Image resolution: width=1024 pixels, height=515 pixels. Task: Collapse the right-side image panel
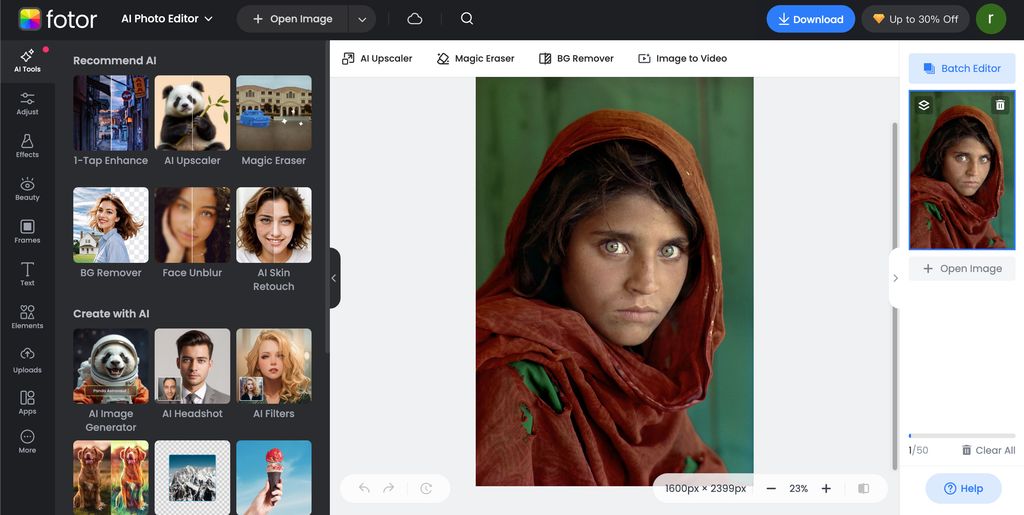[x=895, y=278]
